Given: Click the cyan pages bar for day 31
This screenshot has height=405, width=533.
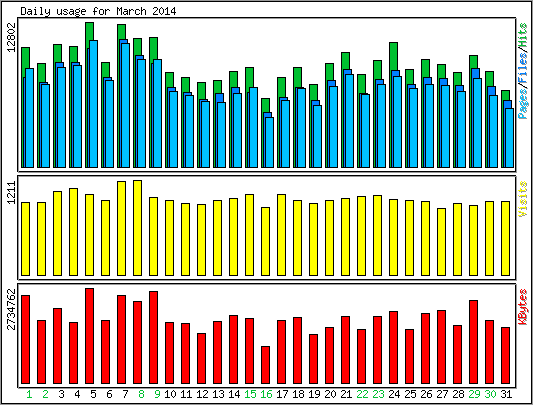Looking at the screenshot, I should [509, 138].
